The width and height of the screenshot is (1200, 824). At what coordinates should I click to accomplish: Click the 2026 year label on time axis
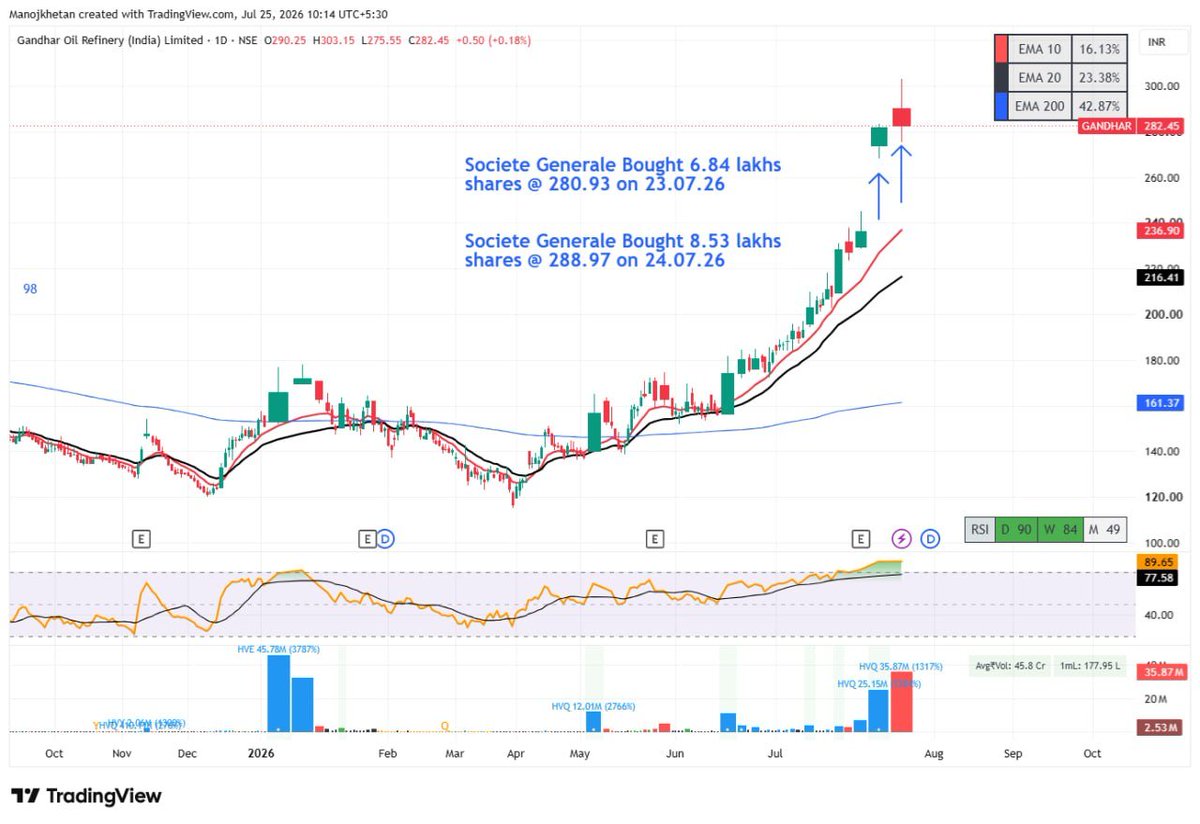click(x=260, y=753)
